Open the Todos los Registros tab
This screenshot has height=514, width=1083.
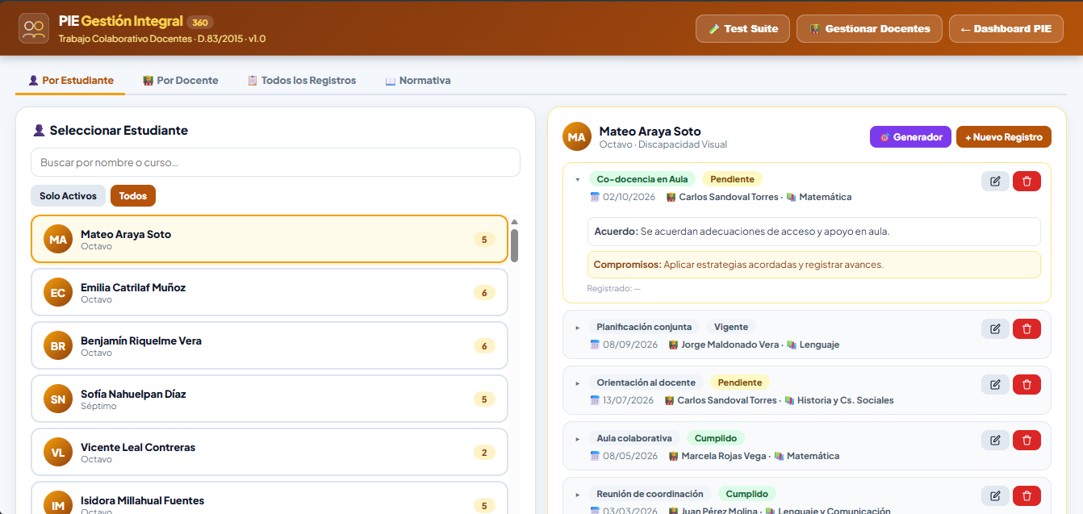pyautogui.click(x=302, y=81)
